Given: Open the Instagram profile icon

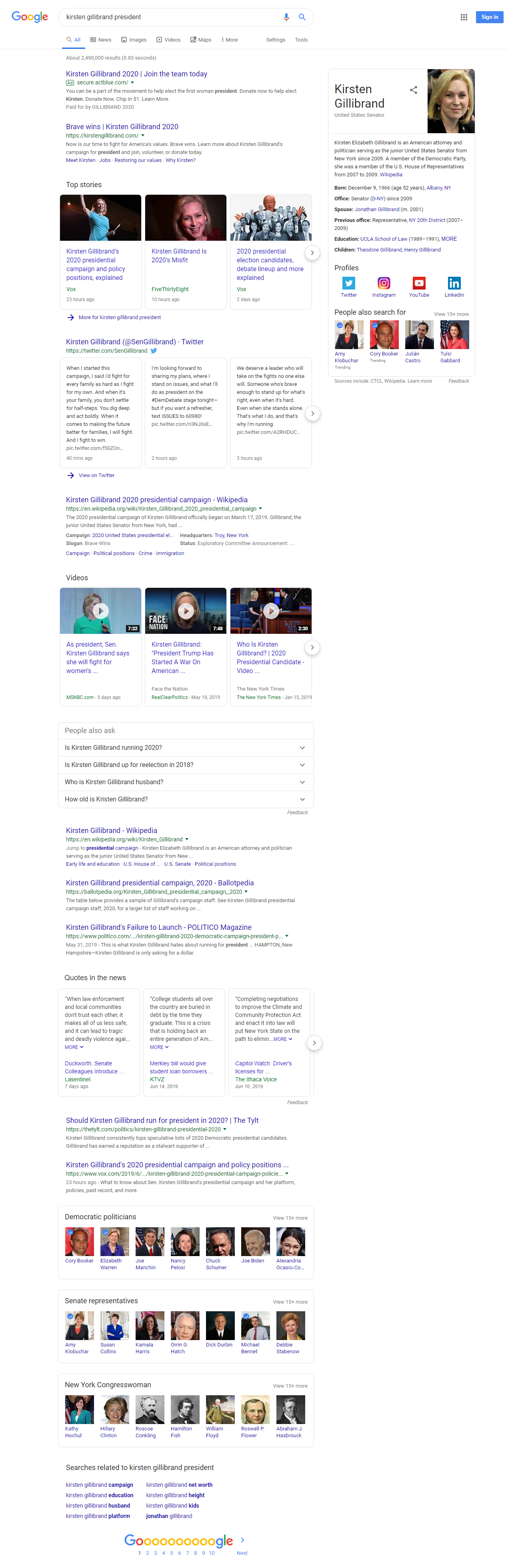Looking at the screenshot, I should pyautogui.click(x=384, y=283).
